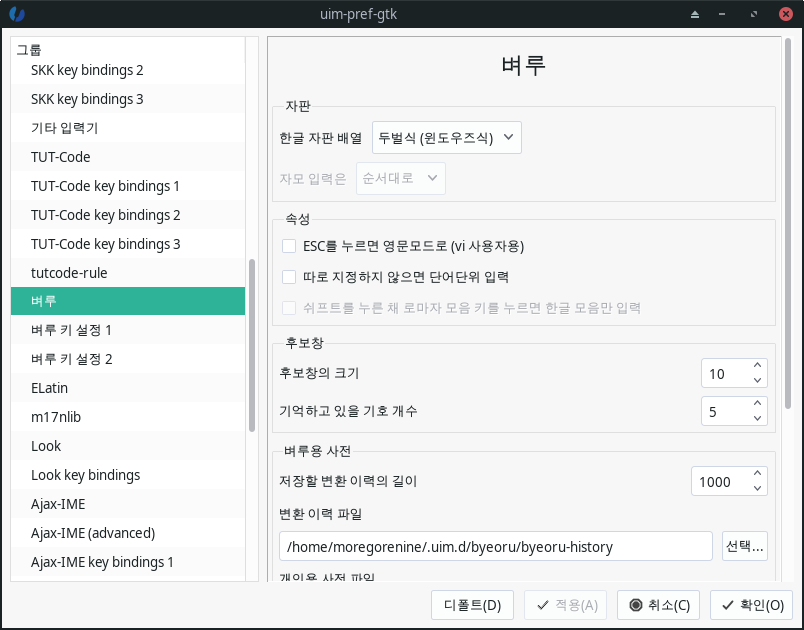Enable ESC를 누르면 영문모드로 checkbox
Screen dimensions: 804x630
coord(289,246)
